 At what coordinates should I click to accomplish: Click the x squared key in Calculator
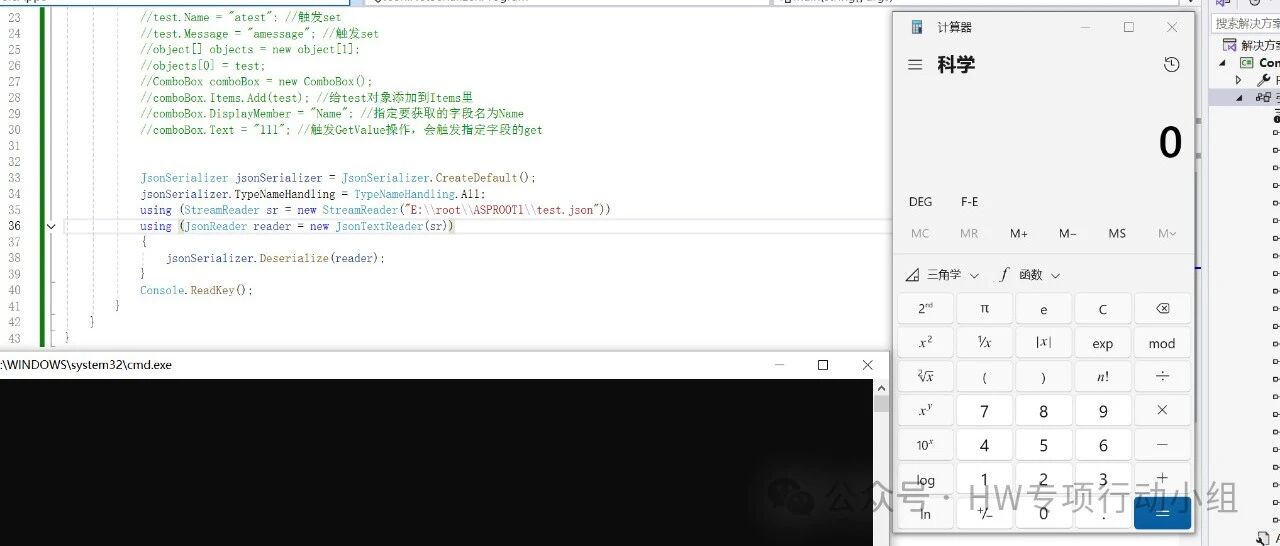tap(926, 342)
